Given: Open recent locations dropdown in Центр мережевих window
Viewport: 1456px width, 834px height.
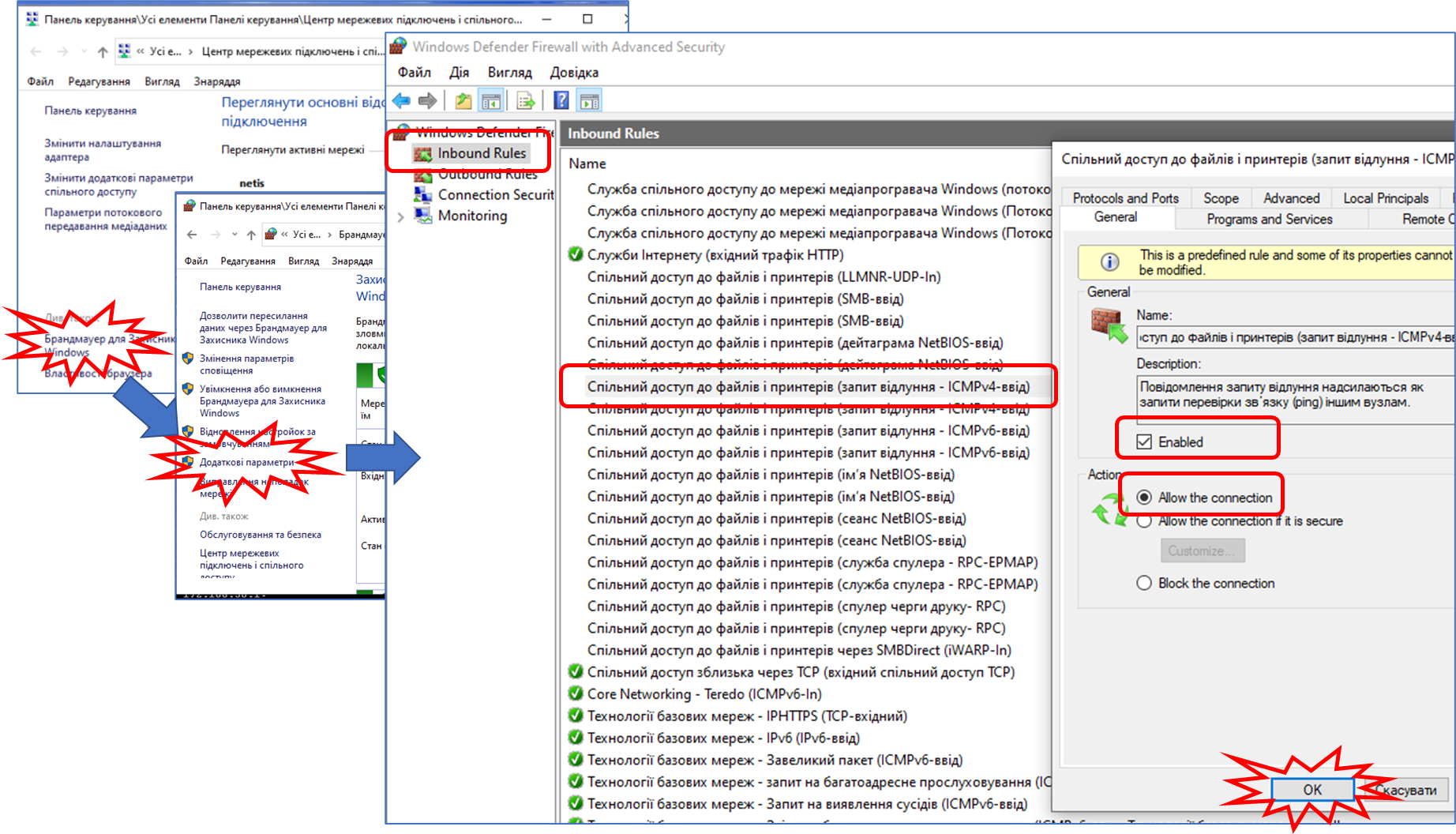Looking at the screenshot, I should (84, 51).
